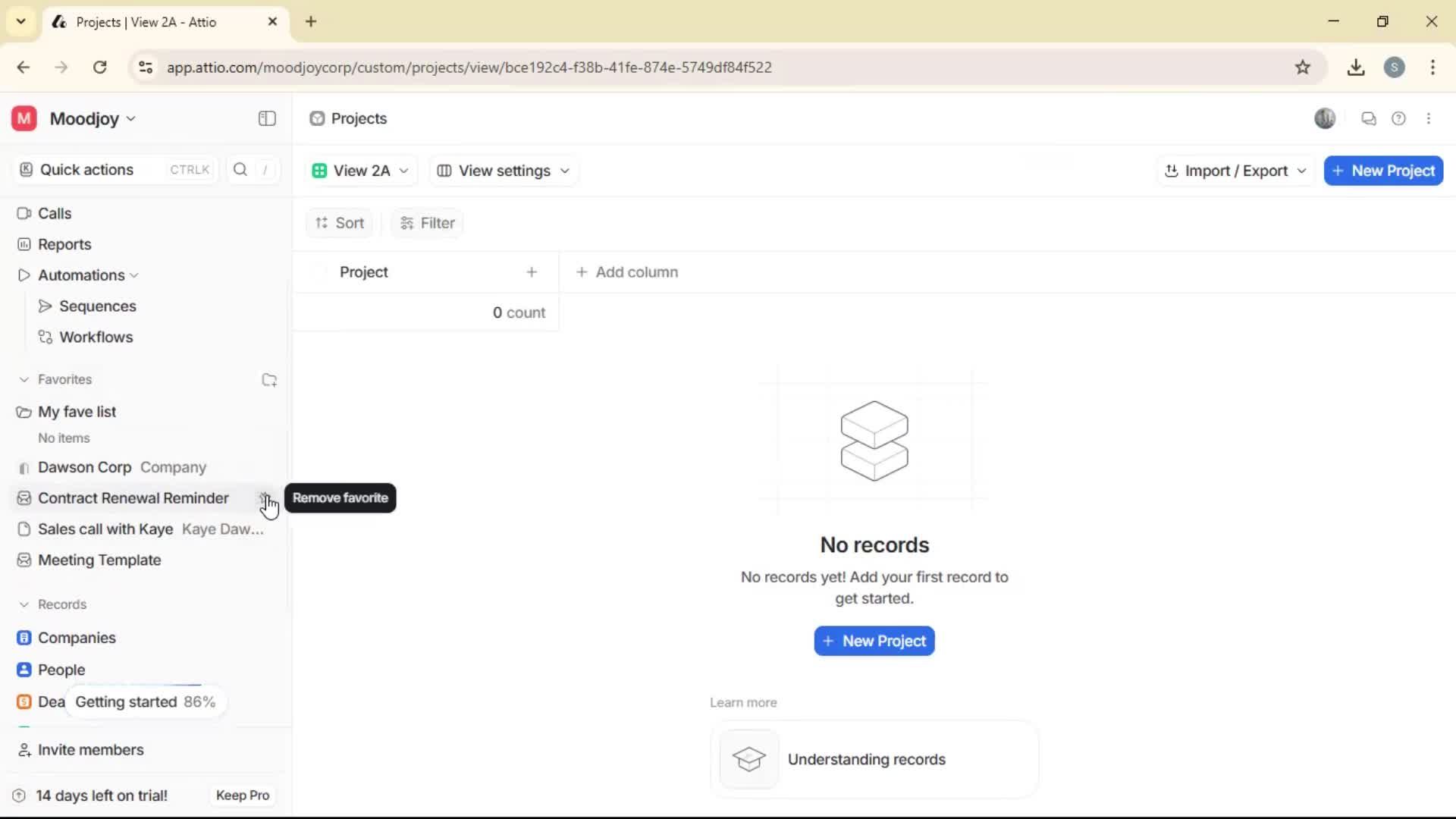Switch to the Reports section
The width and height of the screenshot is (1456, 819).
pos(64,244)
